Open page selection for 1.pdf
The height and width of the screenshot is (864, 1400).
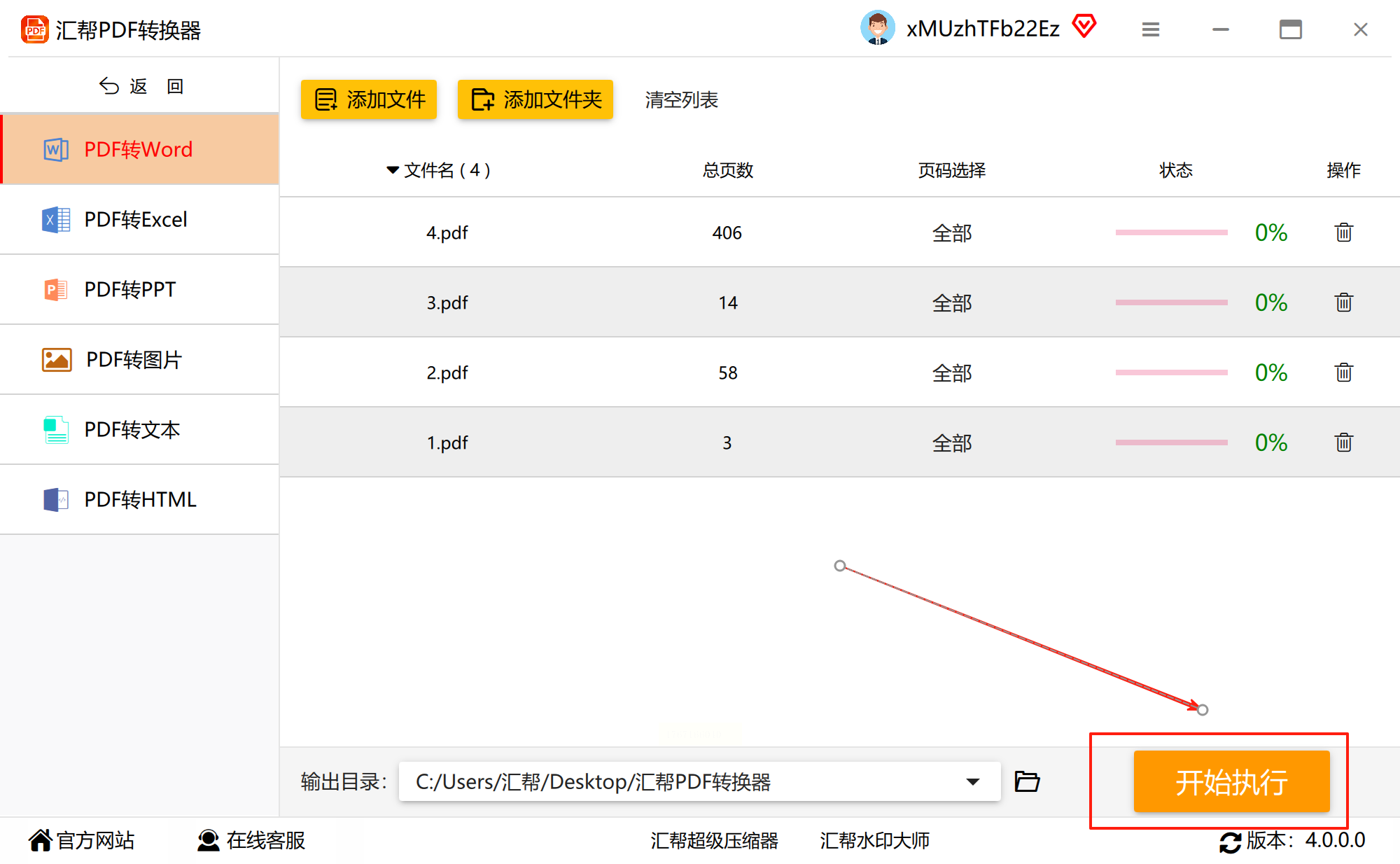951,443
